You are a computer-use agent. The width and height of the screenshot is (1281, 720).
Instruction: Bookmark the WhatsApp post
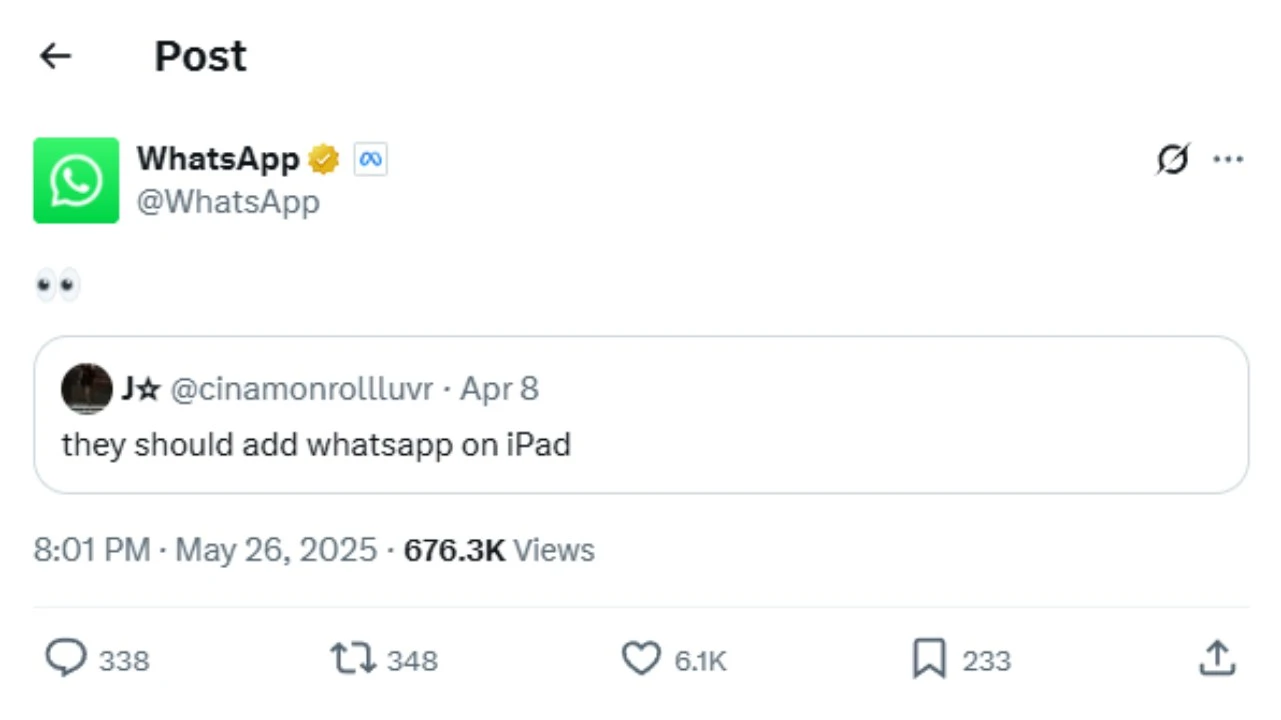[929, 659]
